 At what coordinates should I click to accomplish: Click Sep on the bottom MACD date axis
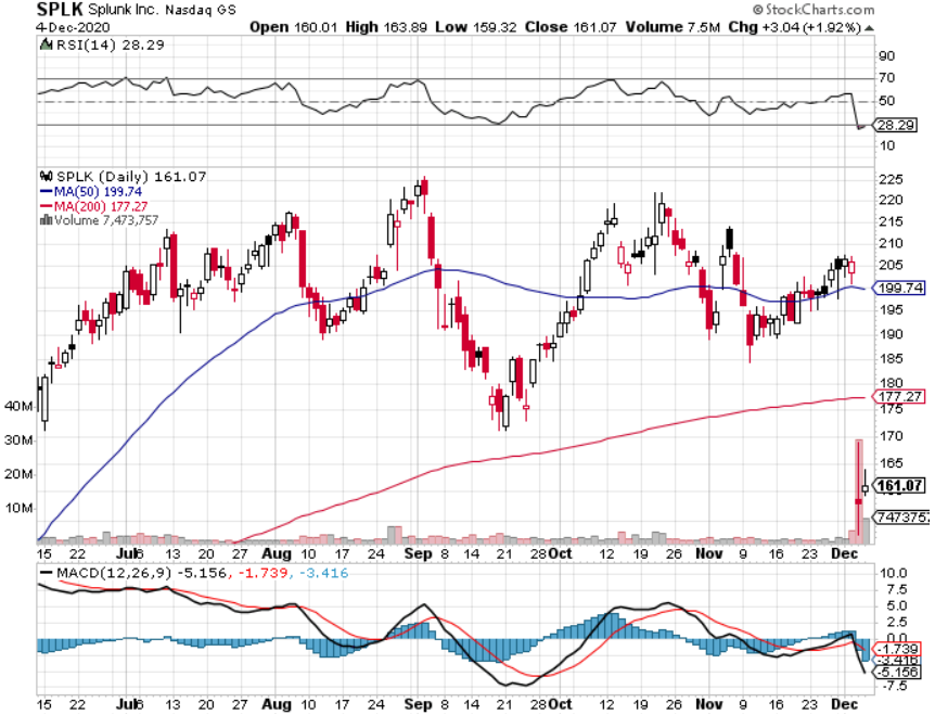(418, 704)
